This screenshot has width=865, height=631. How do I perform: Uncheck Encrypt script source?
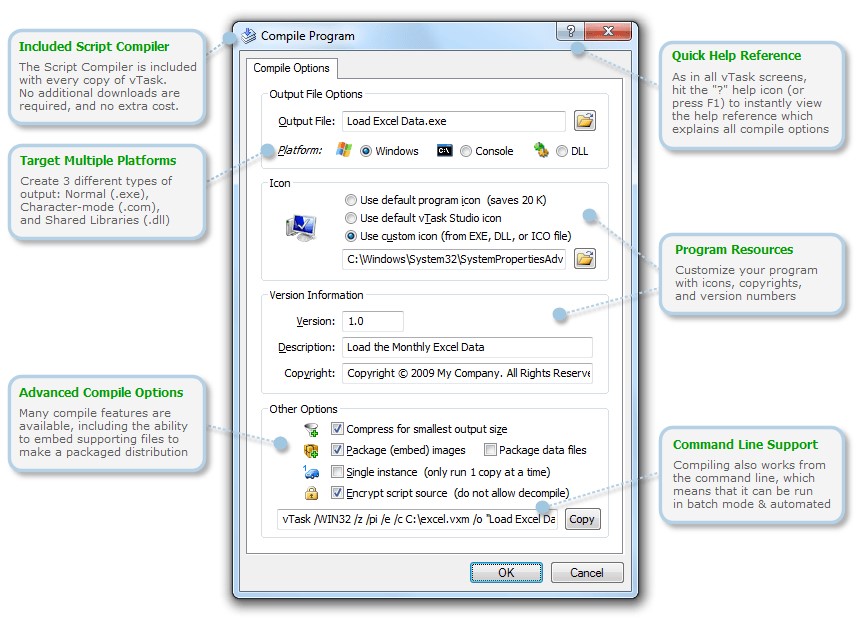337,493
